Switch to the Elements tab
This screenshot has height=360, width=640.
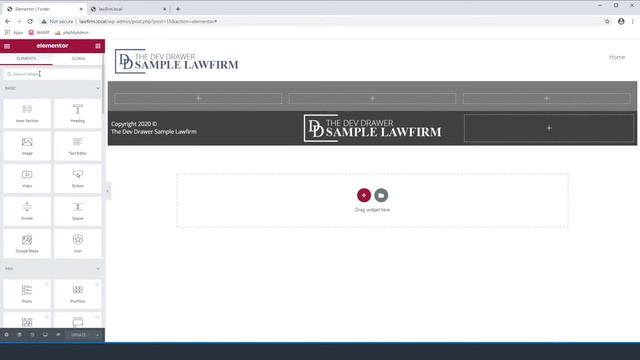click(x=26, y=59)
